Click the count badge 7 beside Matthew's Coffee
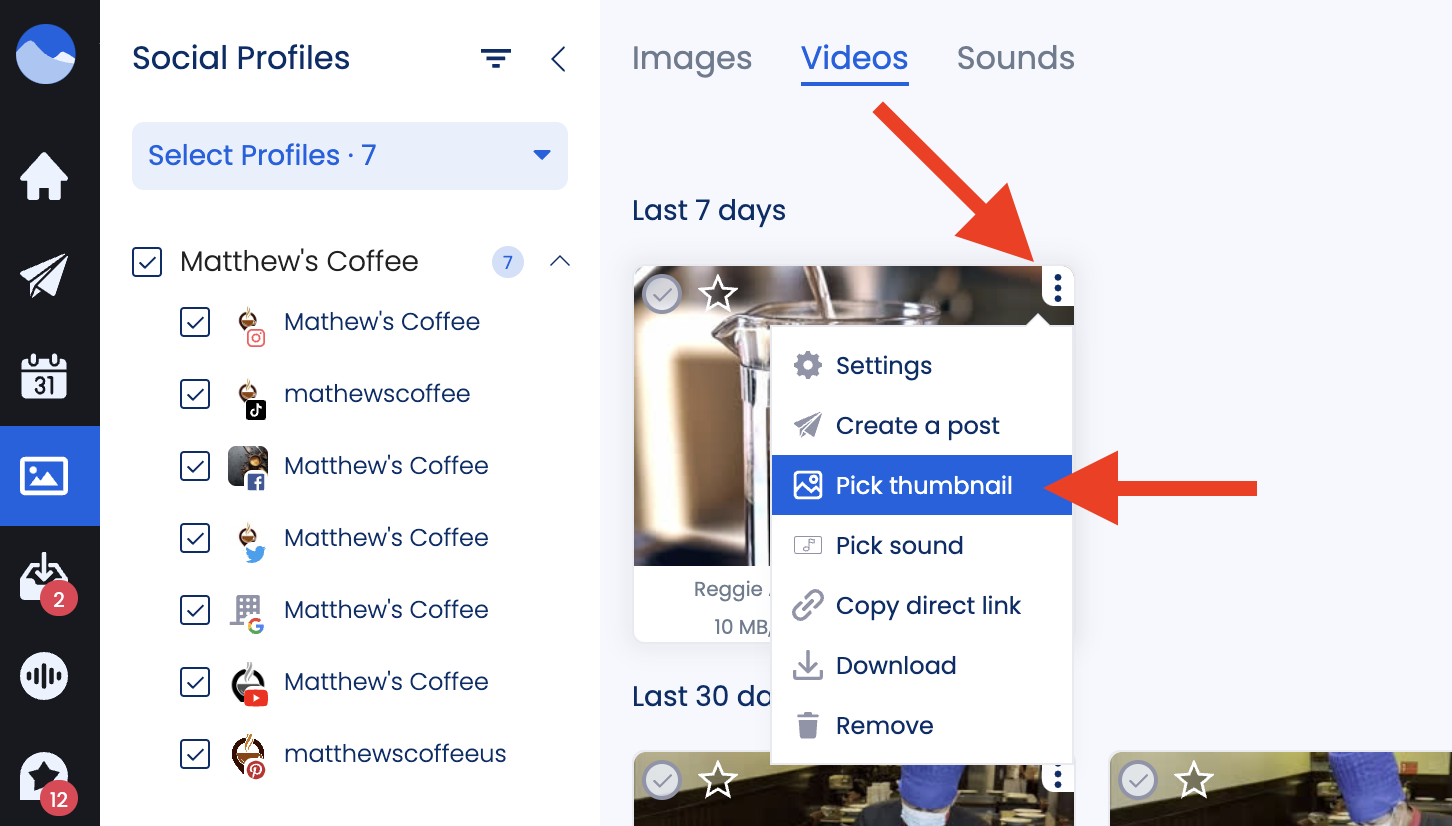This screenshot has width=1452, height=826. (x=508, y=263)
